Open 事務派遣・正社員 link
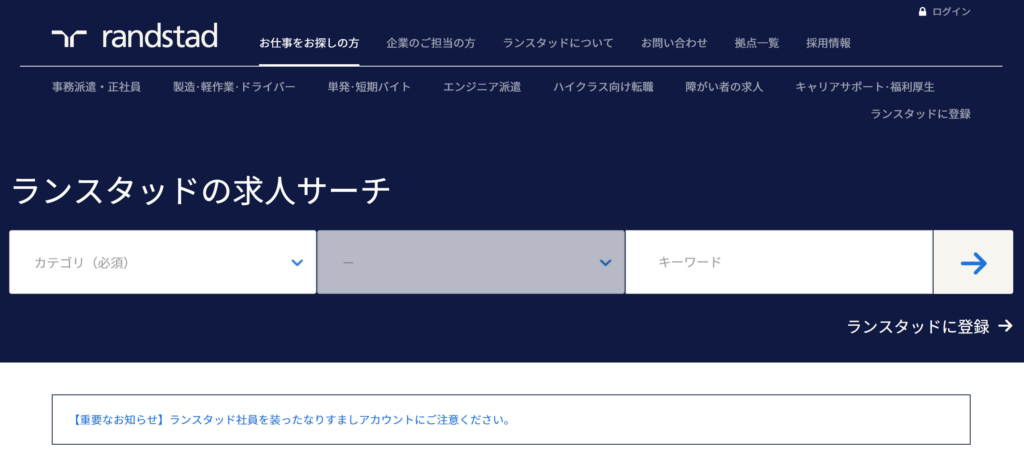The height and width of the screenshot is (471, 1024). coord(96,87)
